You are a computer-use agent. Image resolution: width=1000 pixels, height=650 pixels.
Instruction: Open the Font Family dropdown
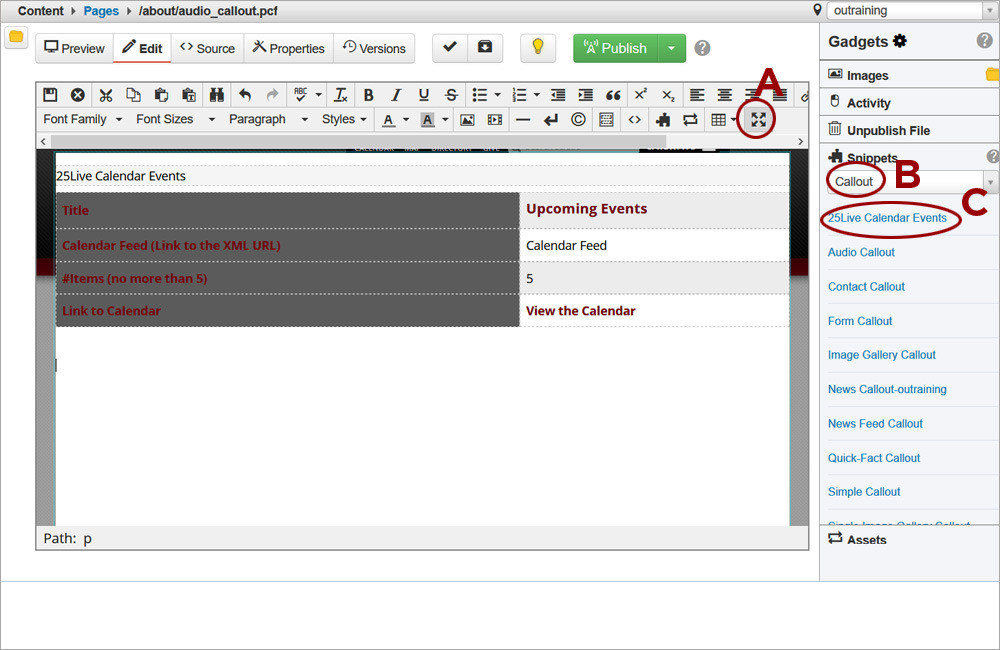click(x=82, y=119)
